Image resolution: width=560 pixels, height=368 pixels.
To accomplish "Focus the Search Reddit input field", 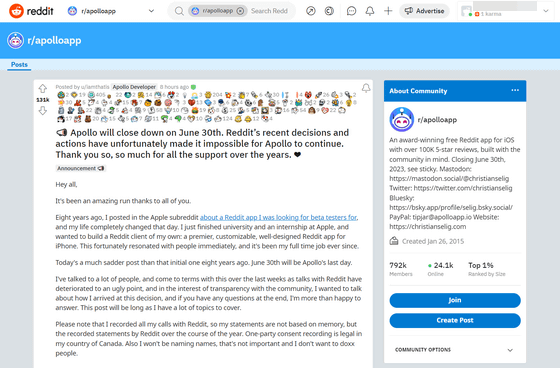I will tap(269, 11).
